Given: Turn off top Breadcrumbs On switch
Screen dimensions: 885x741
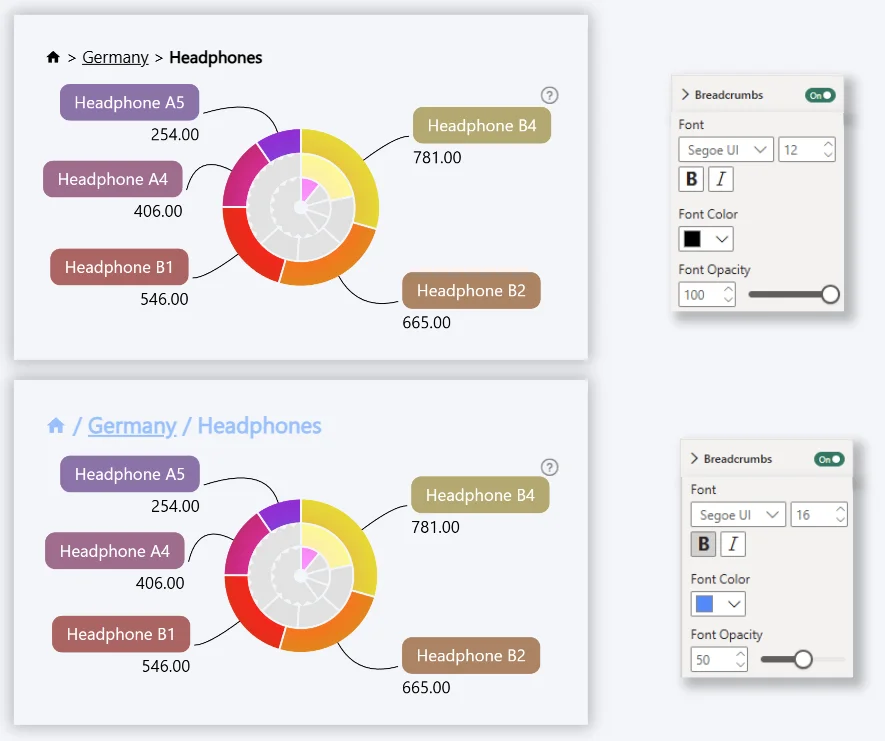Looking at the screenshot, I should 820,95.
